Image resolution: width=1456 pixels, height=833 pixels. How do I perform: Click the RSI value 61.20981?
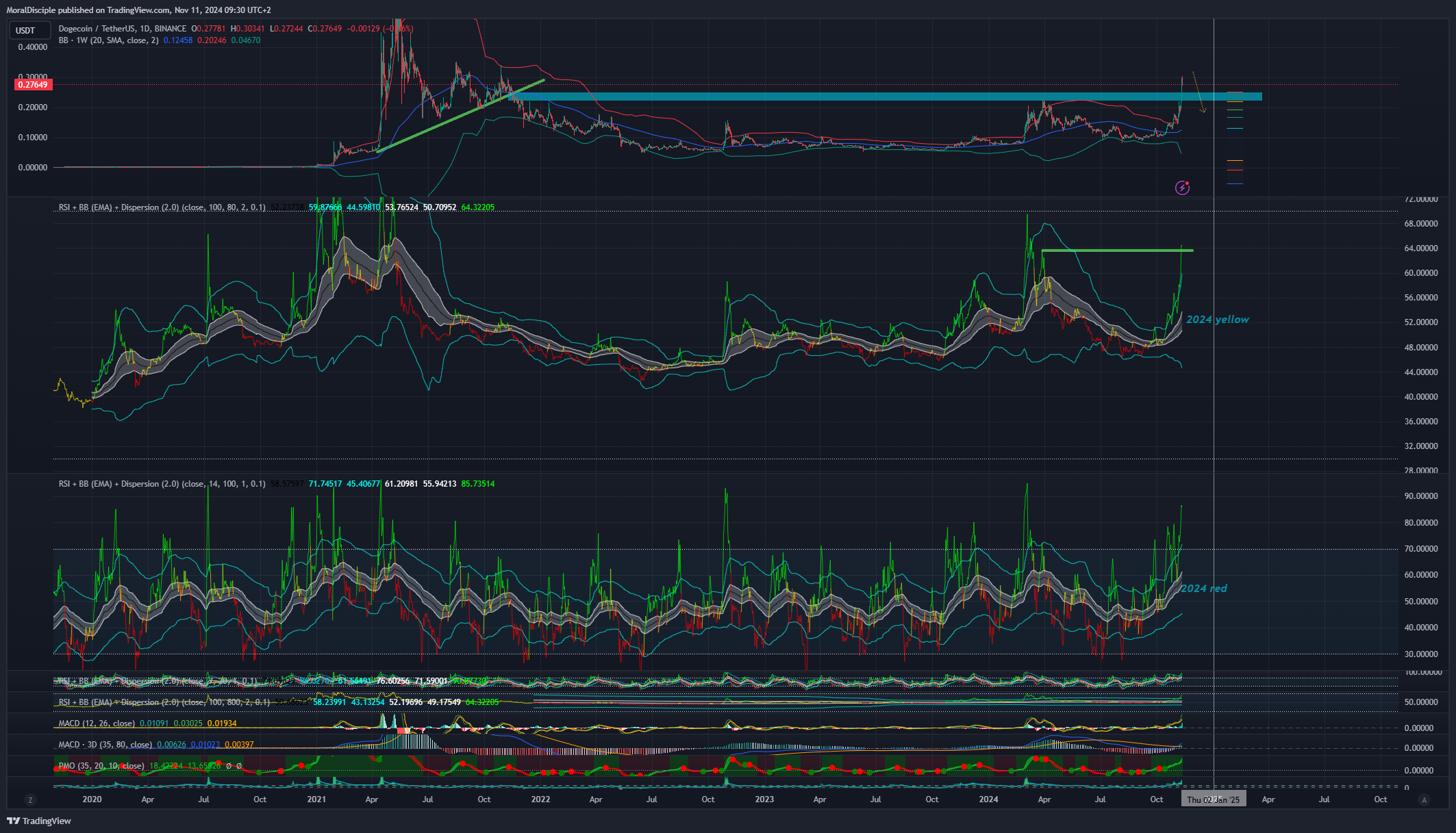(x=401, y=484)
